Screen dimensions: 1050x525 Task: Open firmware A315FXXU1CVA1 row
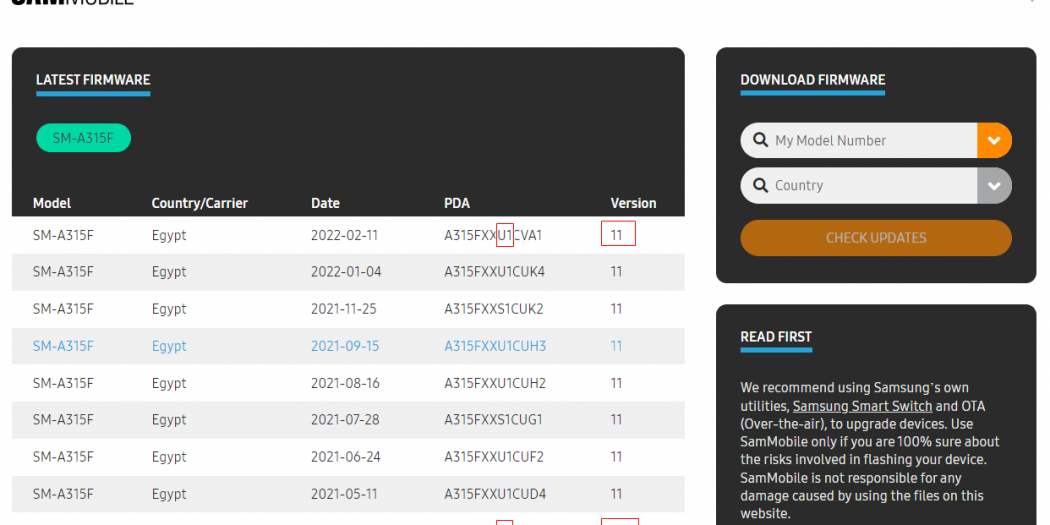point(348,235)
